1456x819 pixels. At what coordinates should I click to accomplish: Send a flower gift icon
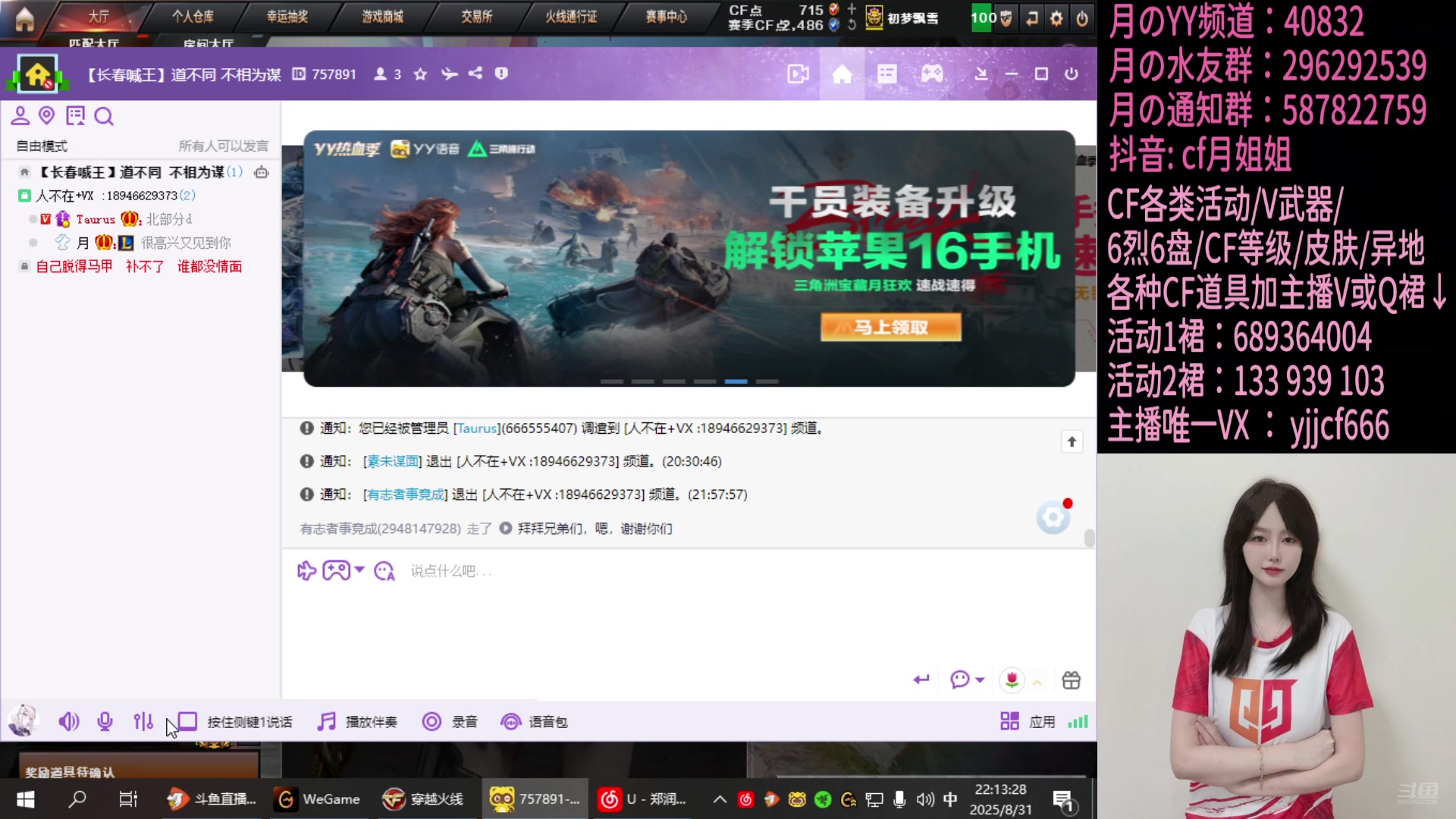1012,680
